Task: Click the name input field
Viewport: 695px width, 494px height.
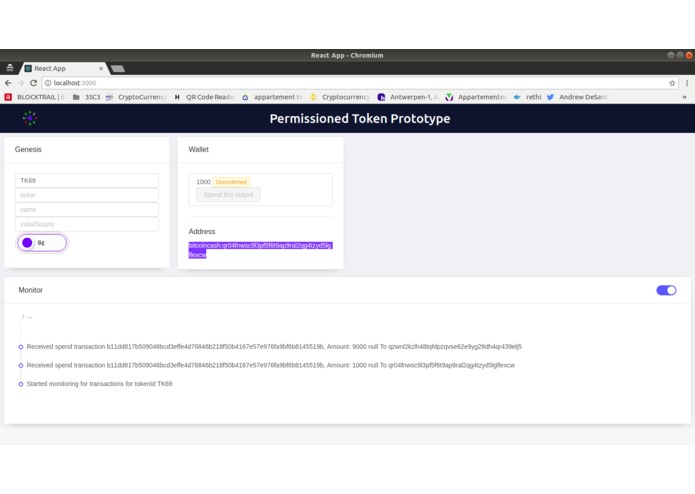Action: (87, 210)
